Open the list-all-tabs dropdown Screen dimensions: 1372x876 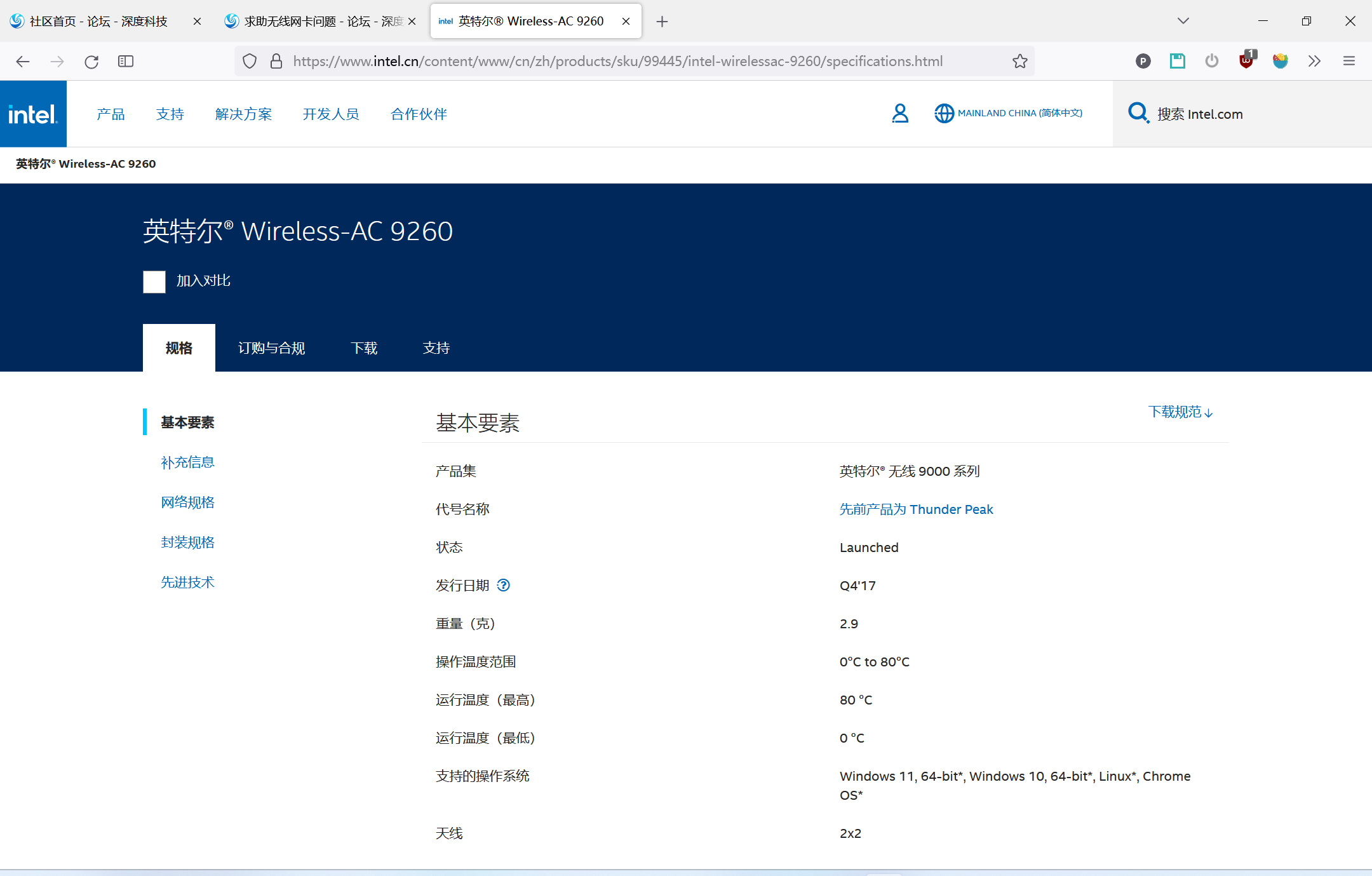(1183, 20)
